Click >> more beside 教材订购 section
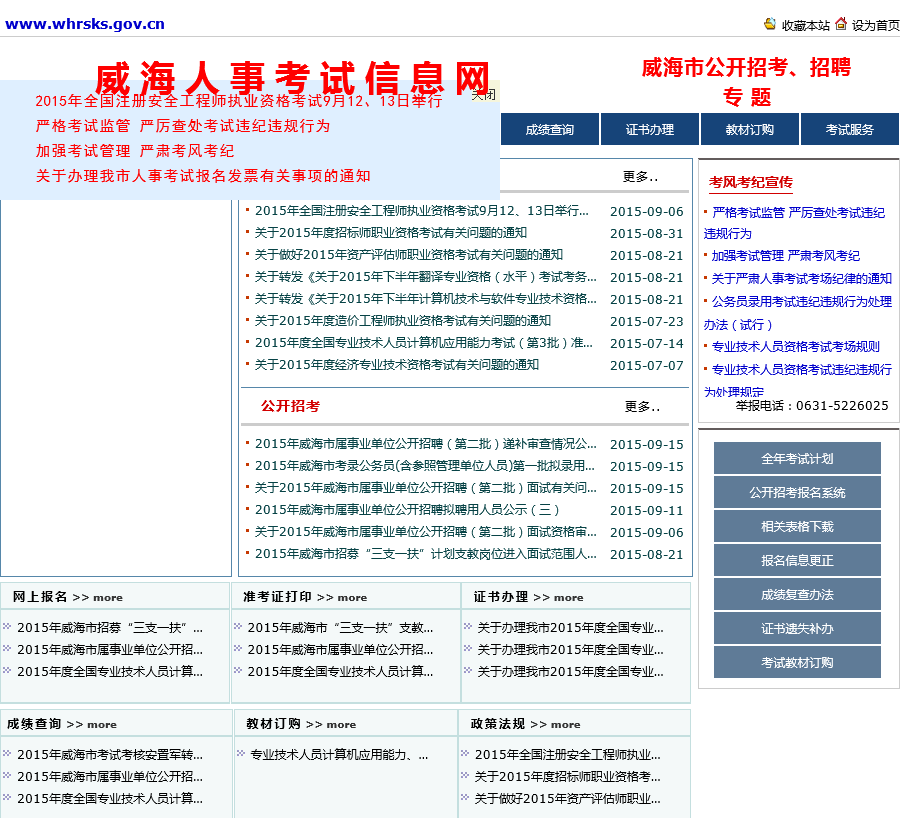Image resolution: width=900 pixels, height=818 pixels. [331, 724]
